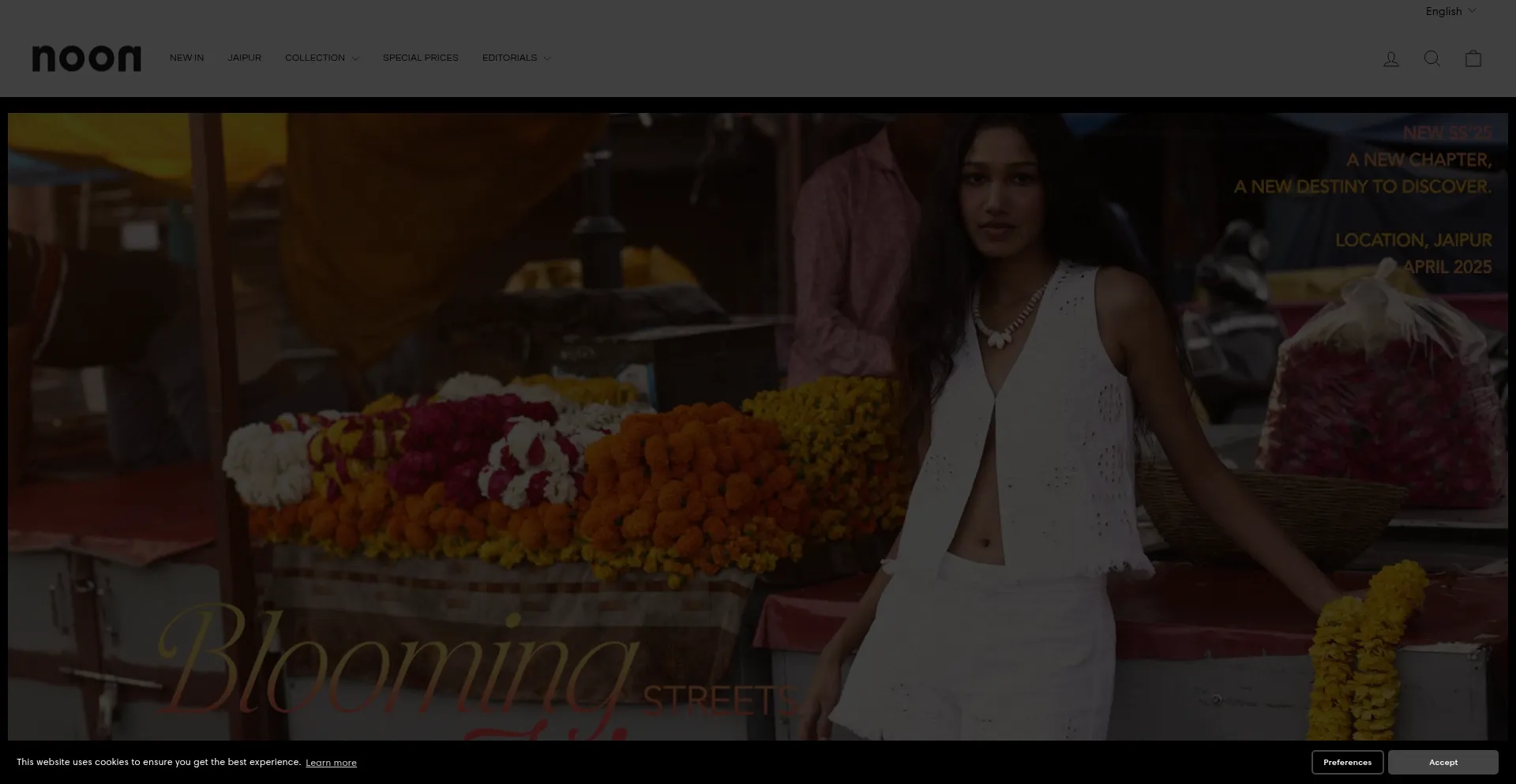Click the chevron beside COLLECTION
1516x784 pixels.
pos(355,59)
